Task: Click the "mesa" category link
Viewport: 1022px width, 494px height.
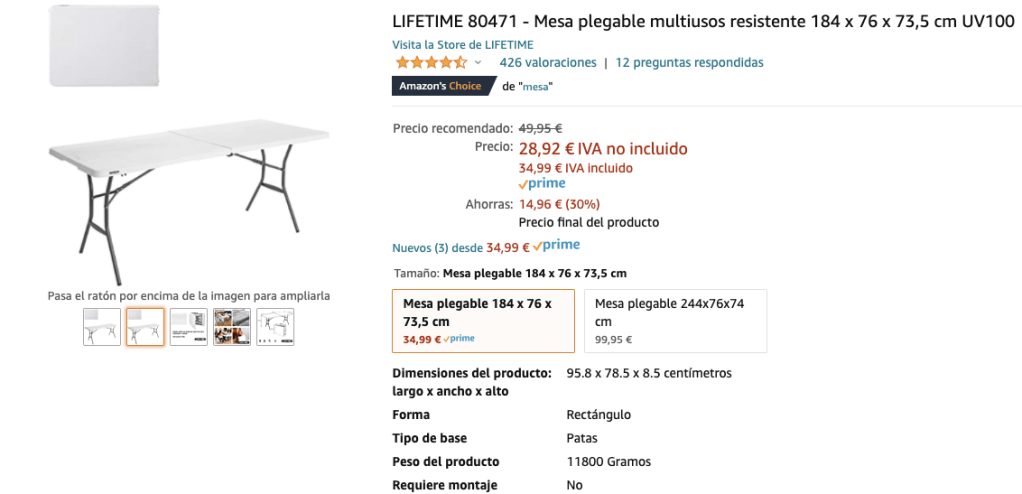Action: point(537,87)
